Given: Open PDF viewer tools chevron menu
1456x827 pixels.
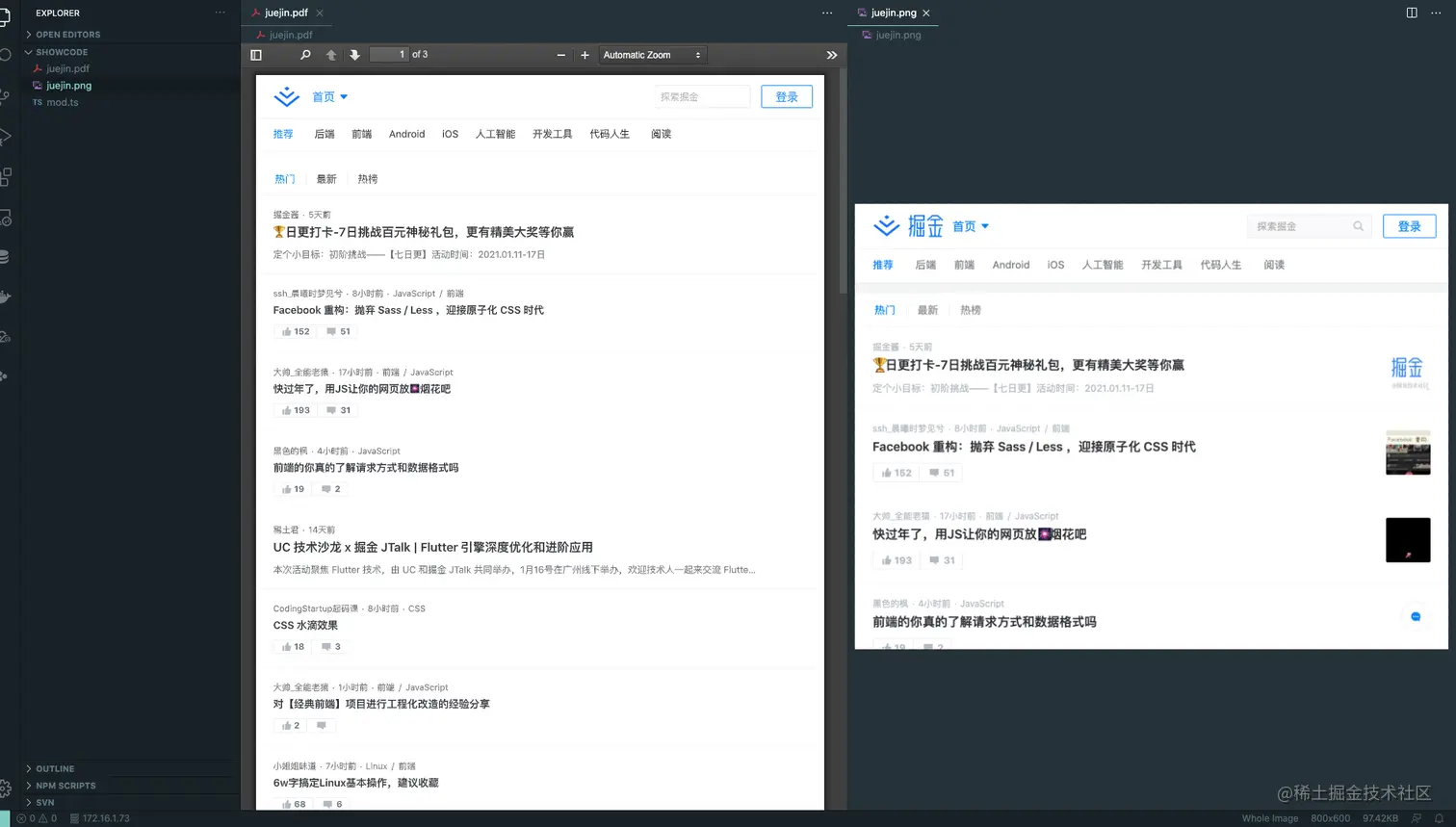Looking at the screenshot, I should tap(832, 55).
